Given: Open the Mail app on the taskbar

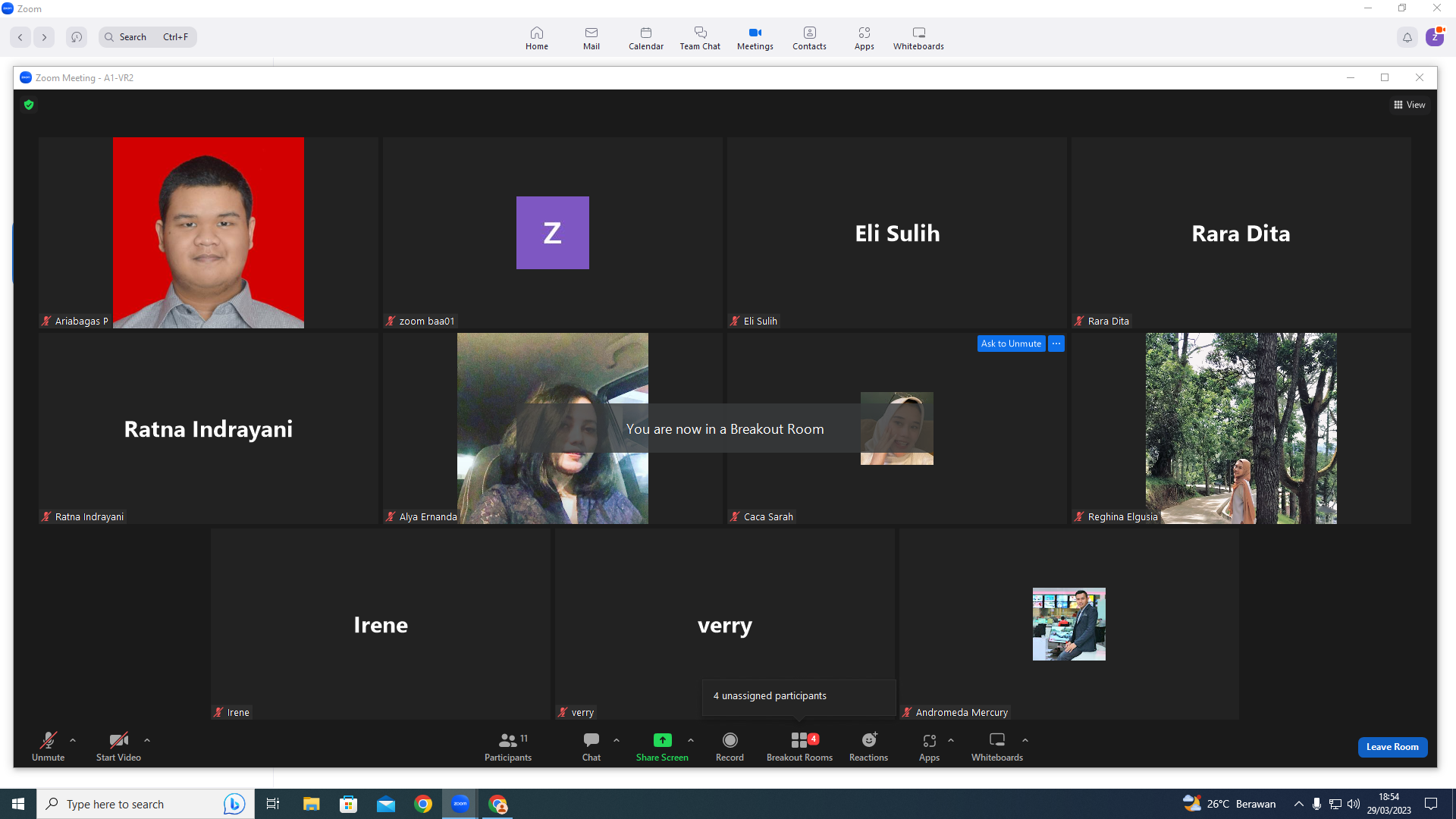Looking at the screenshot, I should tap(386, 804).
